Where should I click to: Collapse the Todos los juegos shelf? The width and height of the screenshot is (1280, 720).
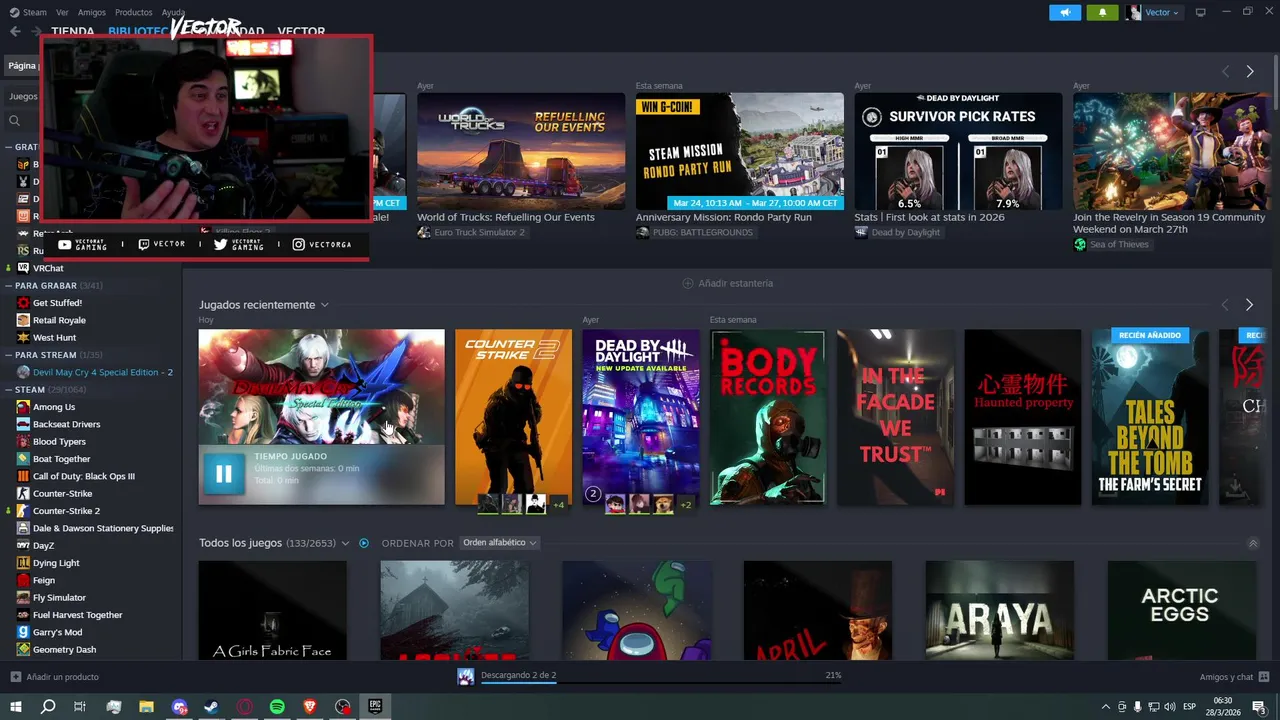click(1253, 543)
